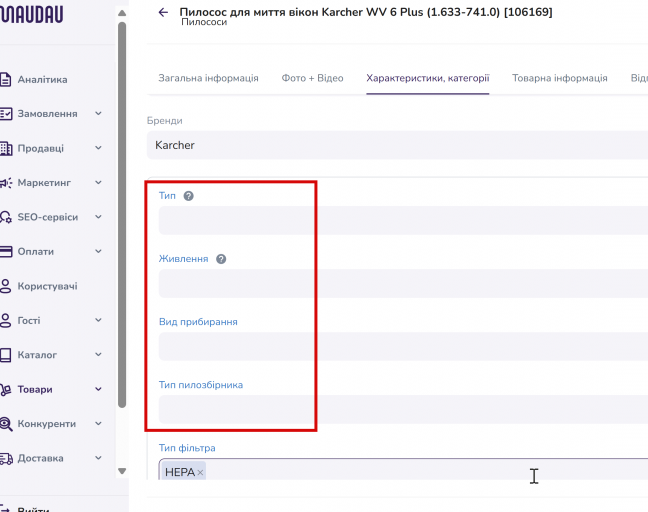
Task: Open the Тип пилозбірника dropdown field
Action: pos(403,409)
